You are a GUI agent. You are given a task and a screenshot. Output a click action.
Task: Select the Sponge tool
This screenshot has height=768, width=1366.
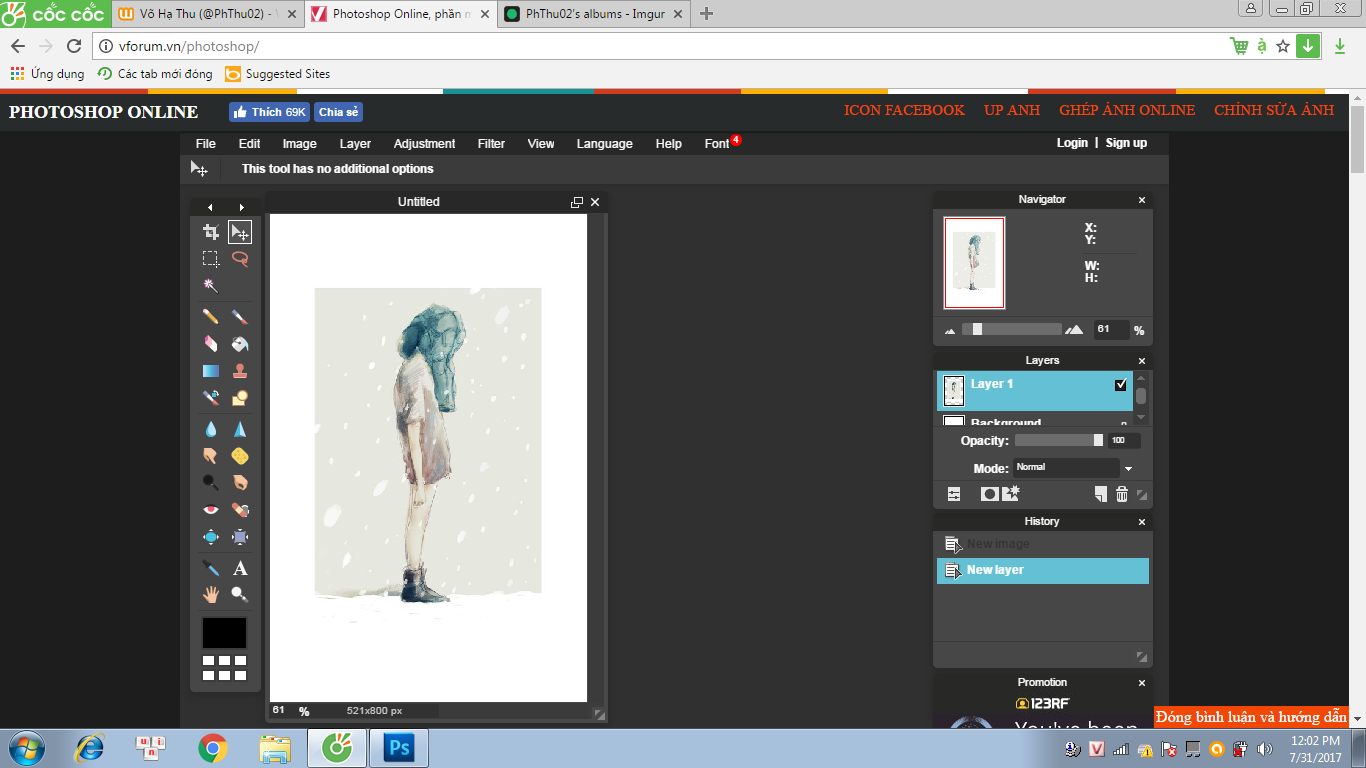pos(240,456)
